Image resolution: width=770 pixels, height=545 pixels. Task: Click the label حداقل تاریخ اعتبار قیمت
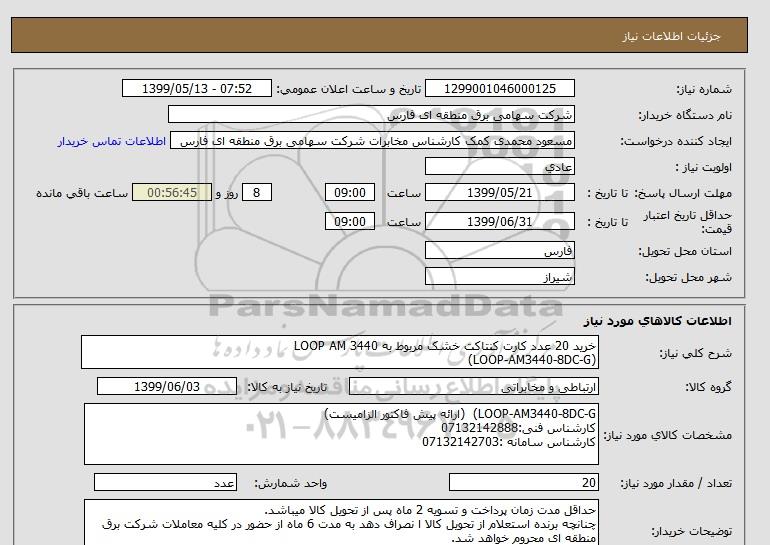coord(688,222)
